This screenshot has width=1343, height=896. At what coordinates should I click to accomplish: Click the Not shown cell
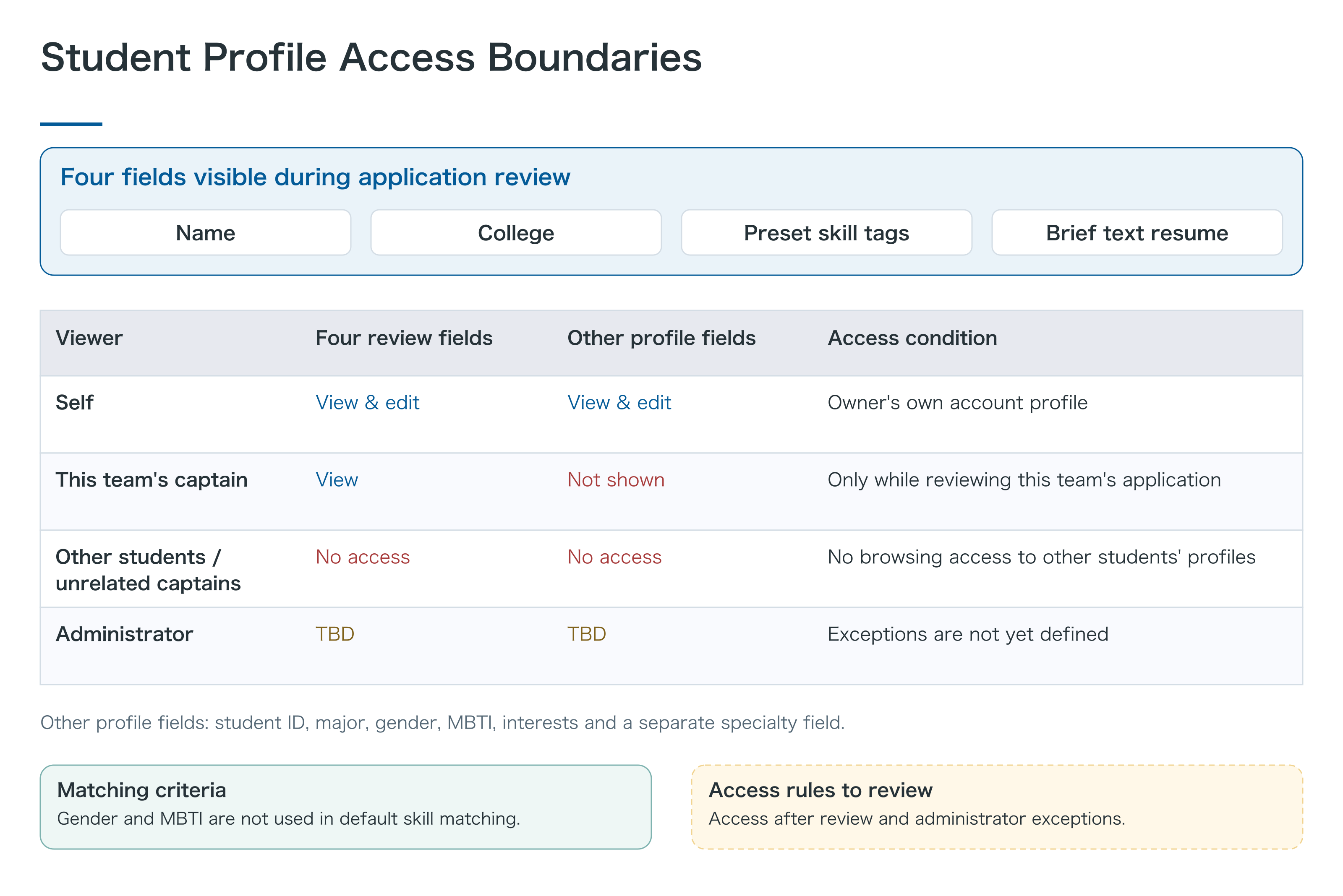click(616, 480)
